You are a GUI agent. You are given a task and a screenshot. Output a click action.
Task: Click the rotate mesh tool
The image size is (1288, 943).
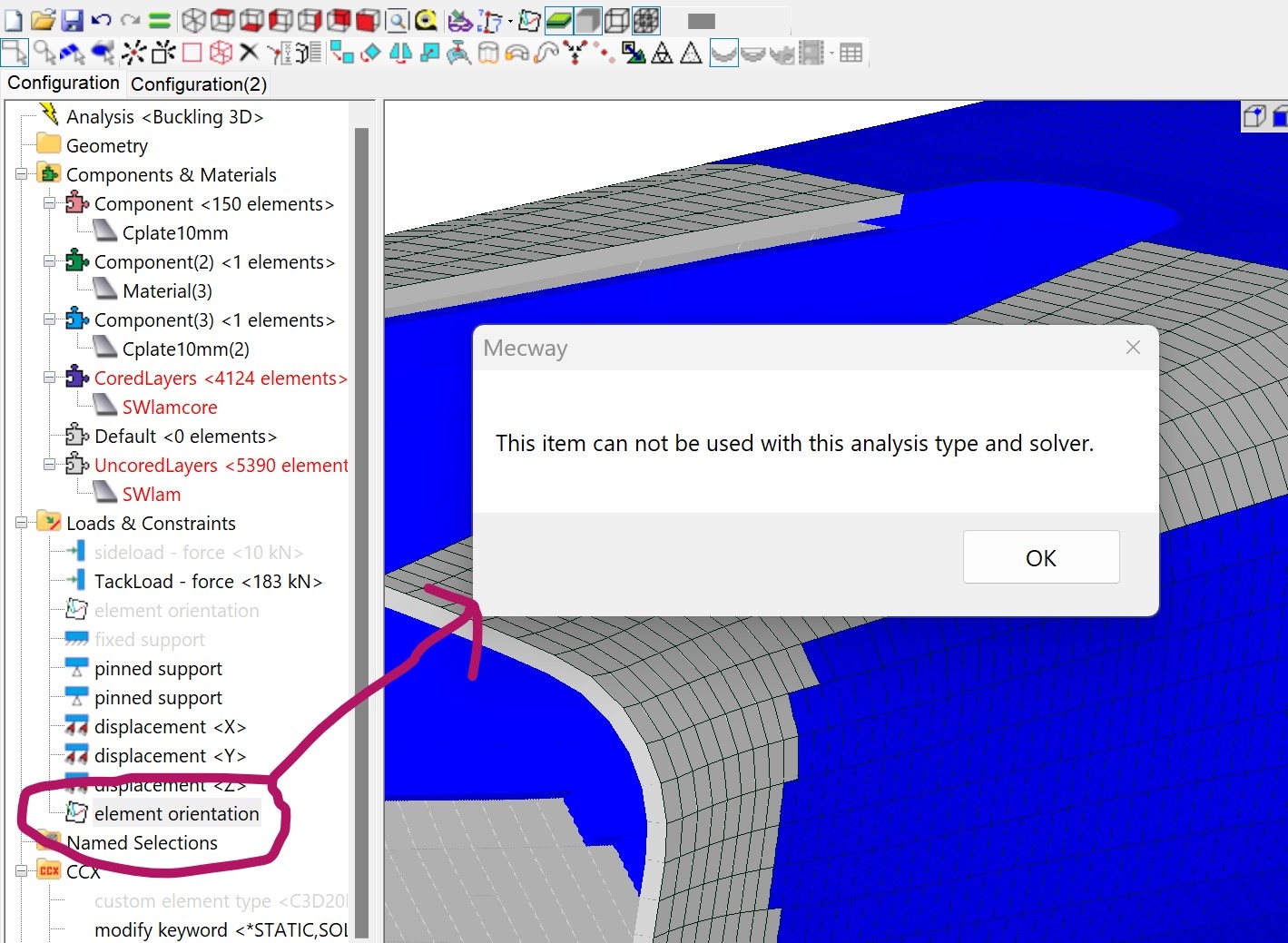(371, 53)
